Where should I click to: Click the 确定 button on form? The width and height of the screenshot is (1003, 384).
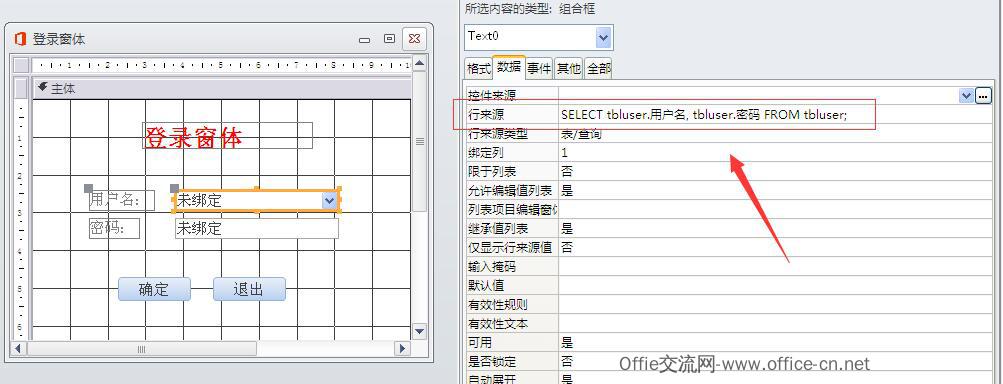tap(154, 289)
